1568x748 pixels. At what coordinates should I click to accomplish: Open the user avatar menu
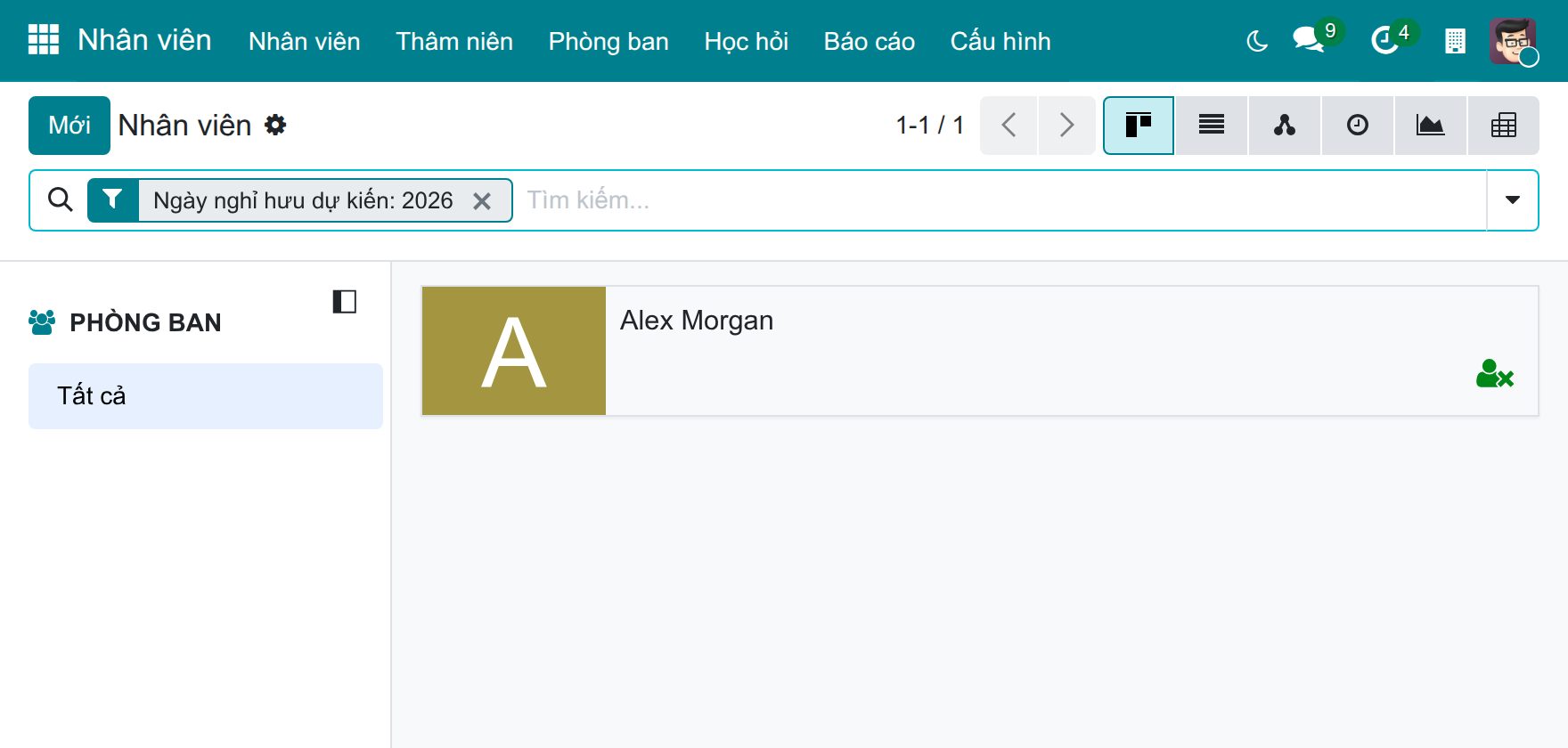point(1512,41)
